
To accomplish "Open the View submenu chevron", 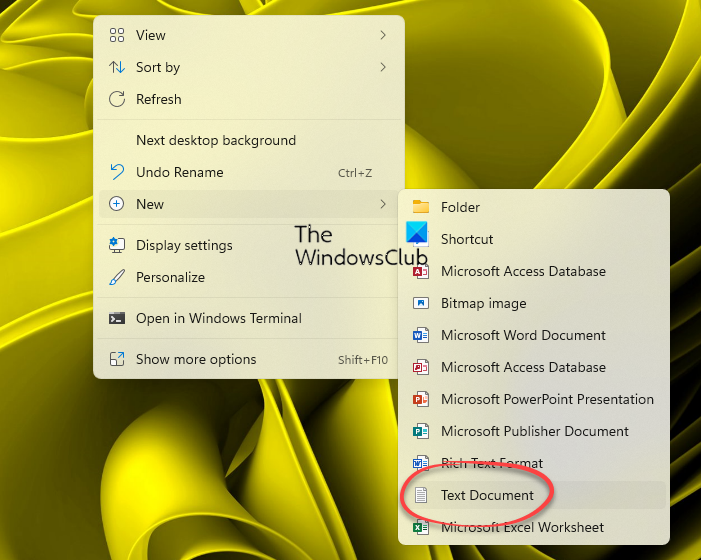I will [x=383, y=35].
